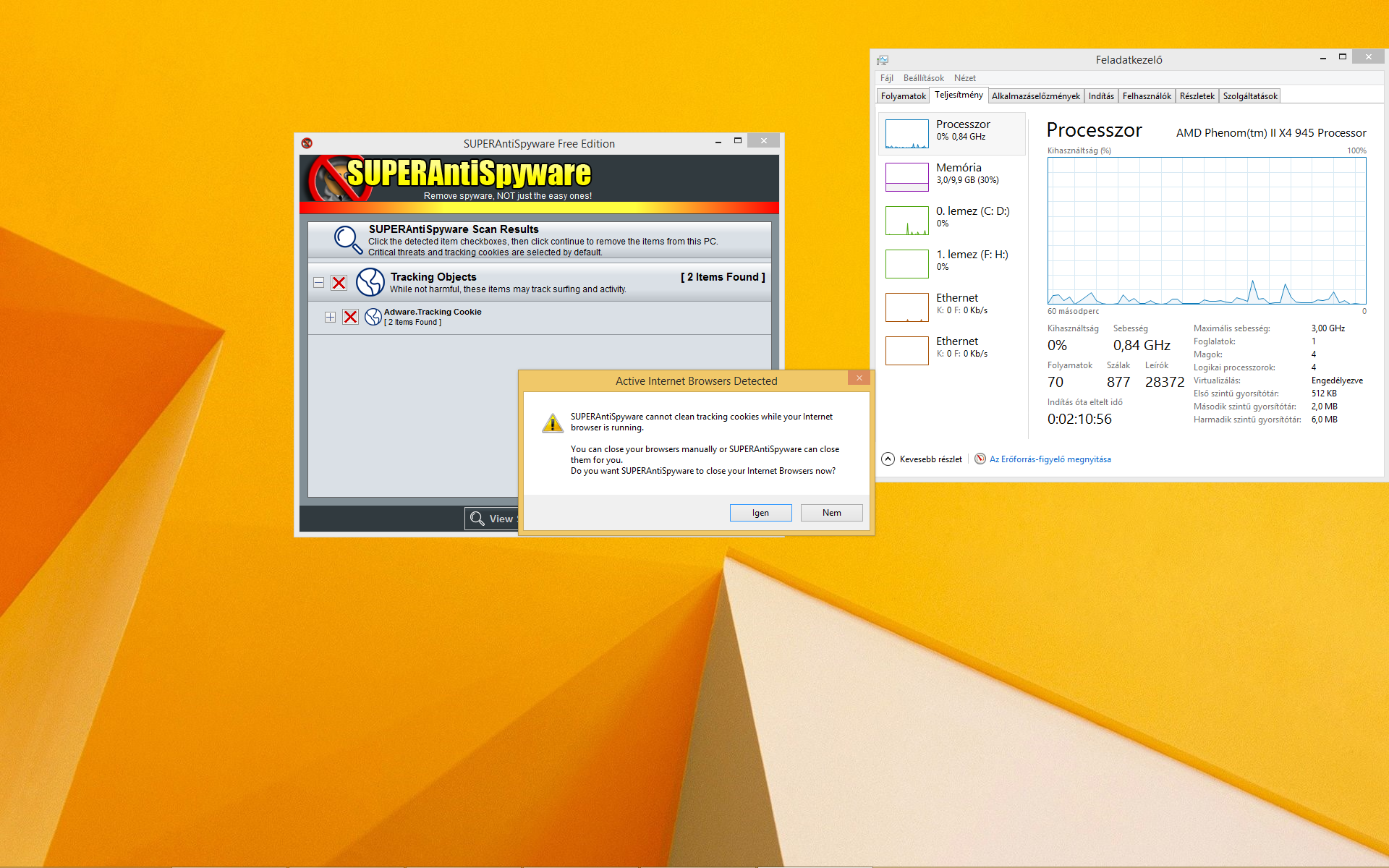Click the Task Manager title bar icon
The width and height of the screenshot is (1389, 868).
click(x=883, y=60)
